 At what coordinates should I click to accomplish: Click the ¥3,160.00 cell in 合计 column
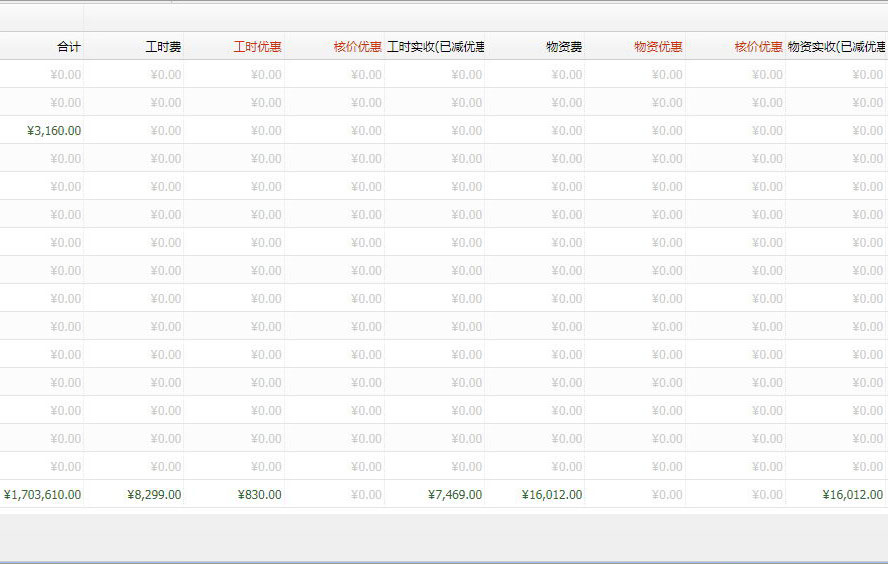(x=54, y=130)
